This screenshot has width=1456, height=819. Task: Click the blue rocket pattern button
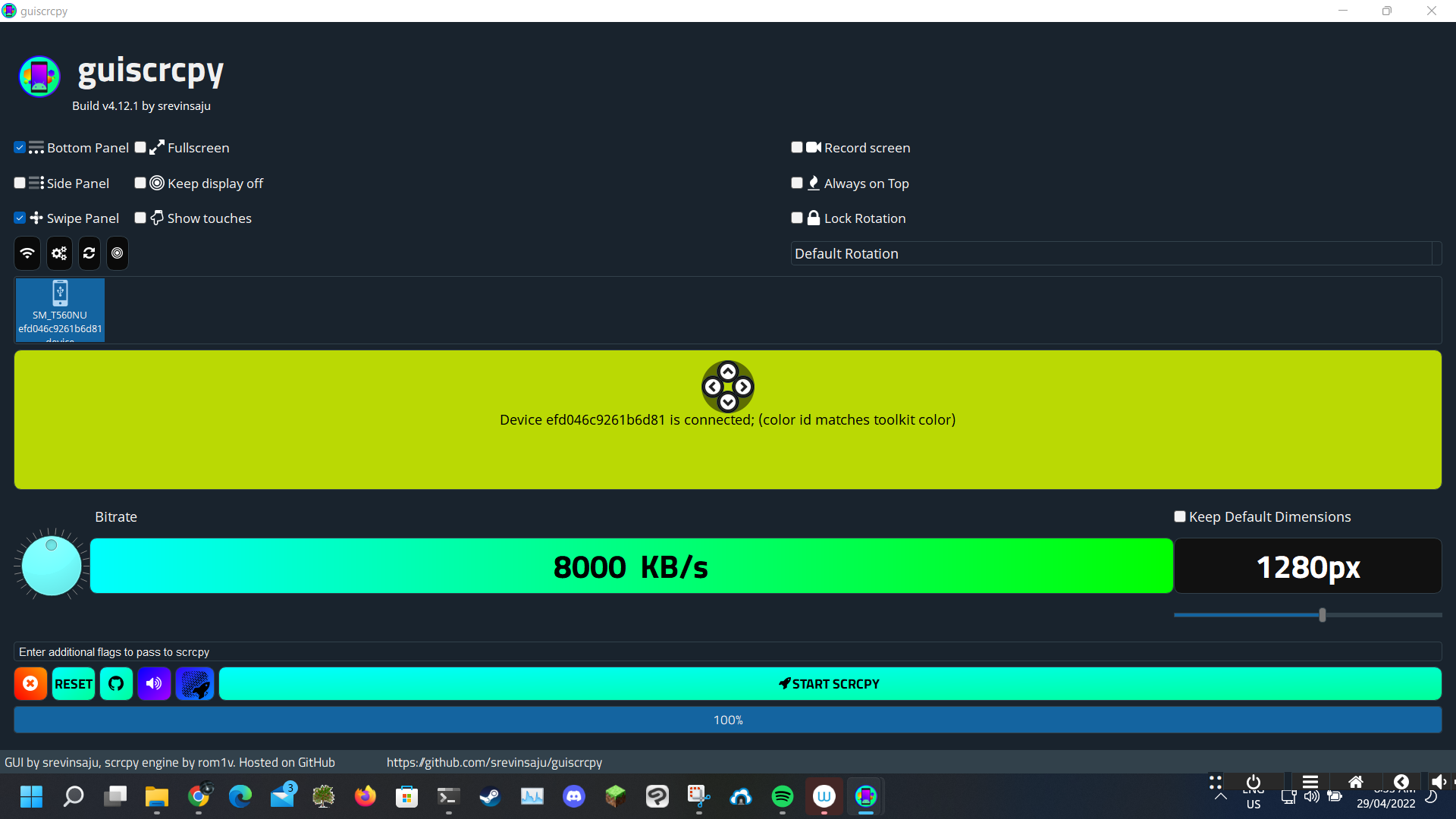[195, 684]
